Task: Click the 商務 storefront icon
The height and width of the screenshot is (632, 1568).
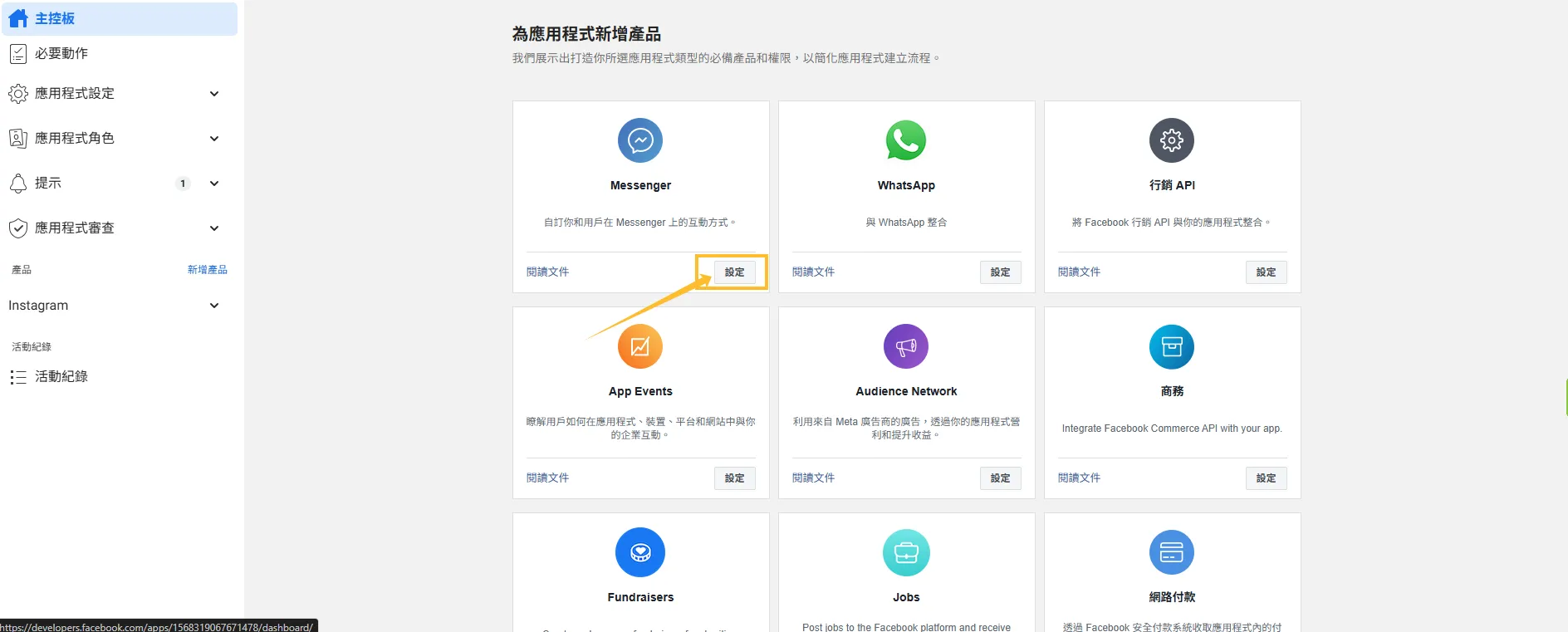Action: pyautogui.click(x=1172, y=346)
